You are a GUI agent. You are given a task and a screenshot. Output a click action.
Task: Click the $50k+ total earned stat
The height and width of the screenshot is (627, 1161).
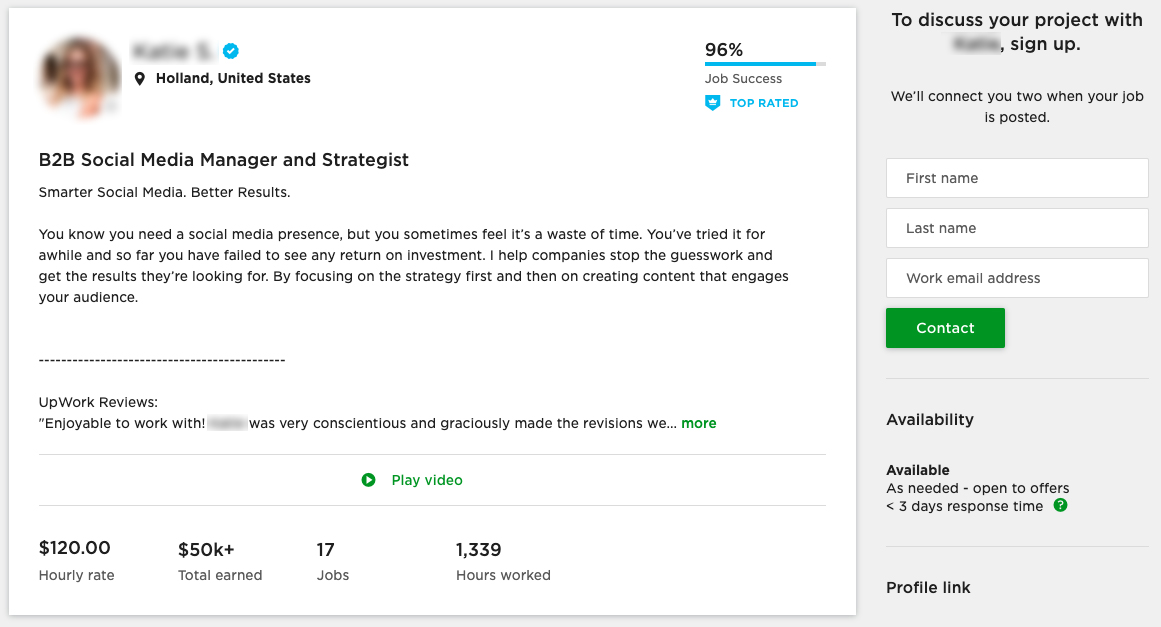(206, 549)
